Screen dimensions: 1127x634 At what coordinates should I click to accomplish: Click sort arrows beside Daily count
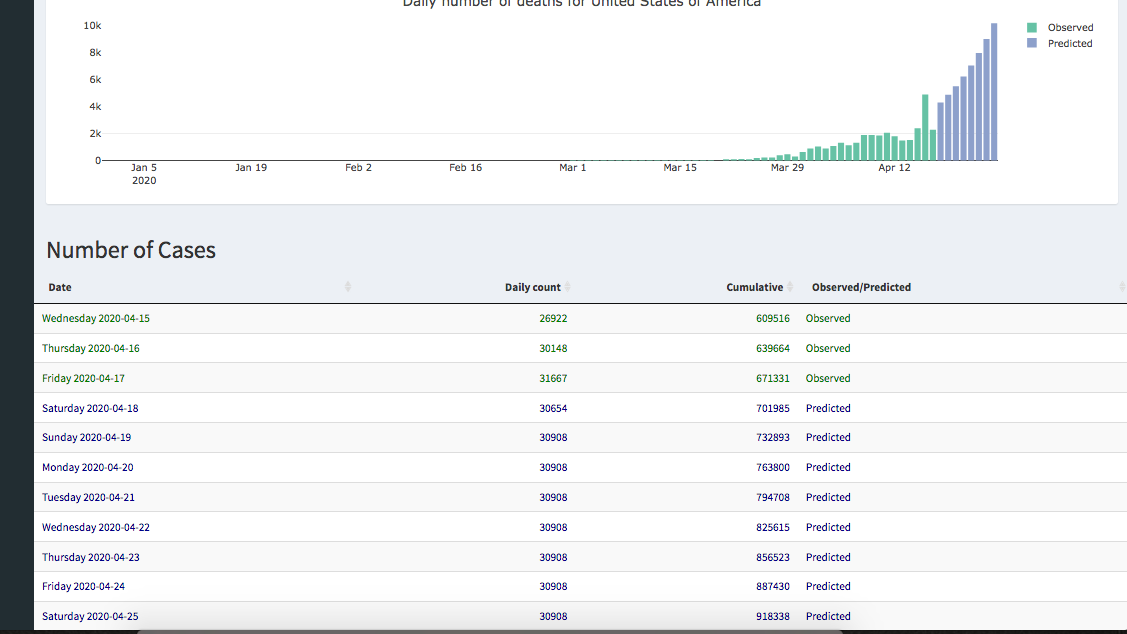point(567,287)
